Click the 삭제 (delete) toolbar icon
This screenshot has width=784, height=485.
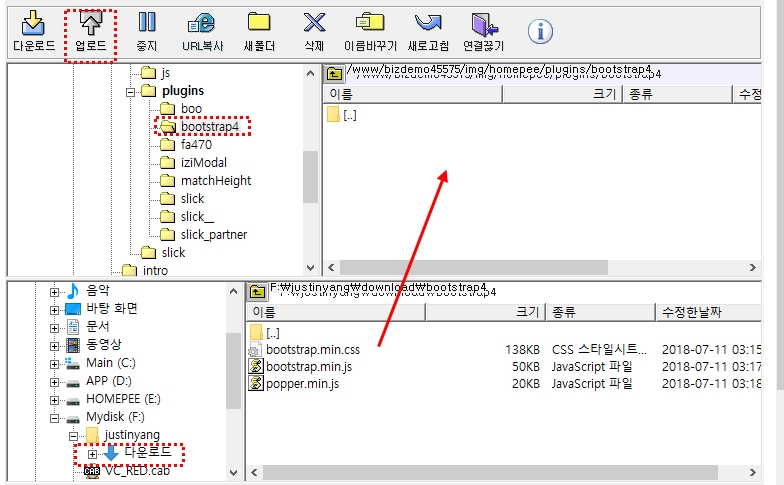coord(314,32)
